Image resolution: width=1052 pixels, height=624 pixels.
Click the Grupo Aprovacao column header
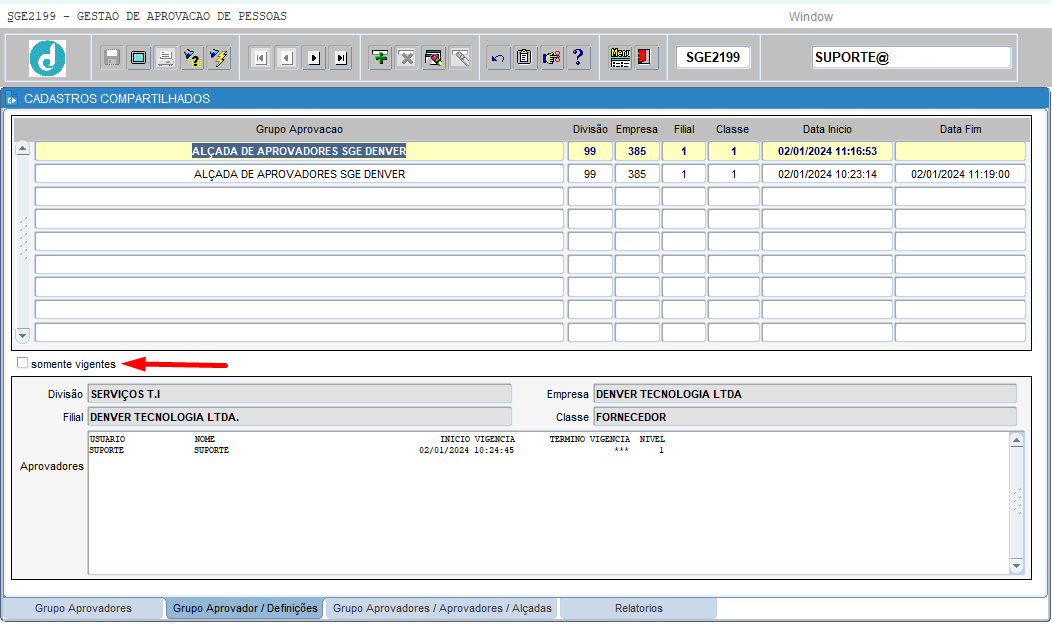point(299,129)
